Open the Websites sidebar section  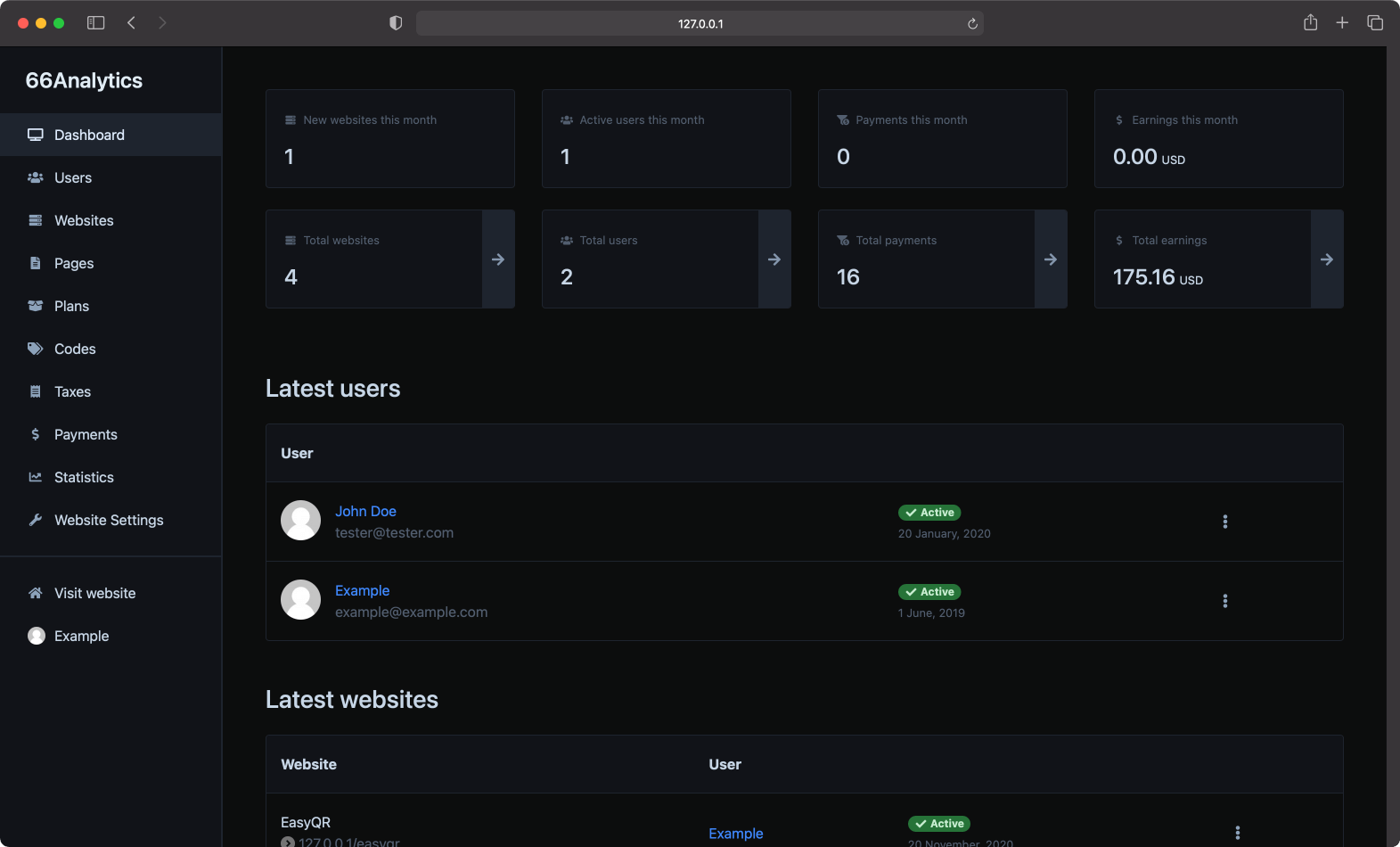click(111, 220)
